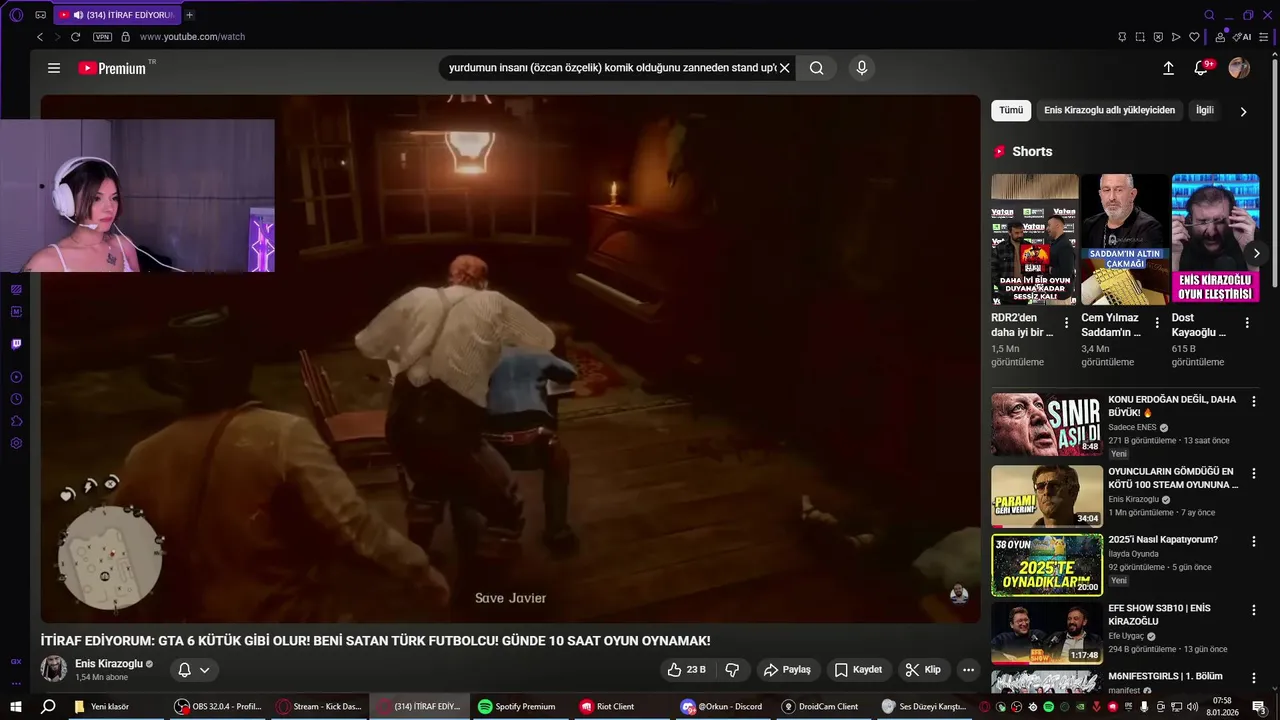The height and width of the screenshot is (720, 1280).
Task: Clear the YouTube search box text
Action: (x=785, y=68)
